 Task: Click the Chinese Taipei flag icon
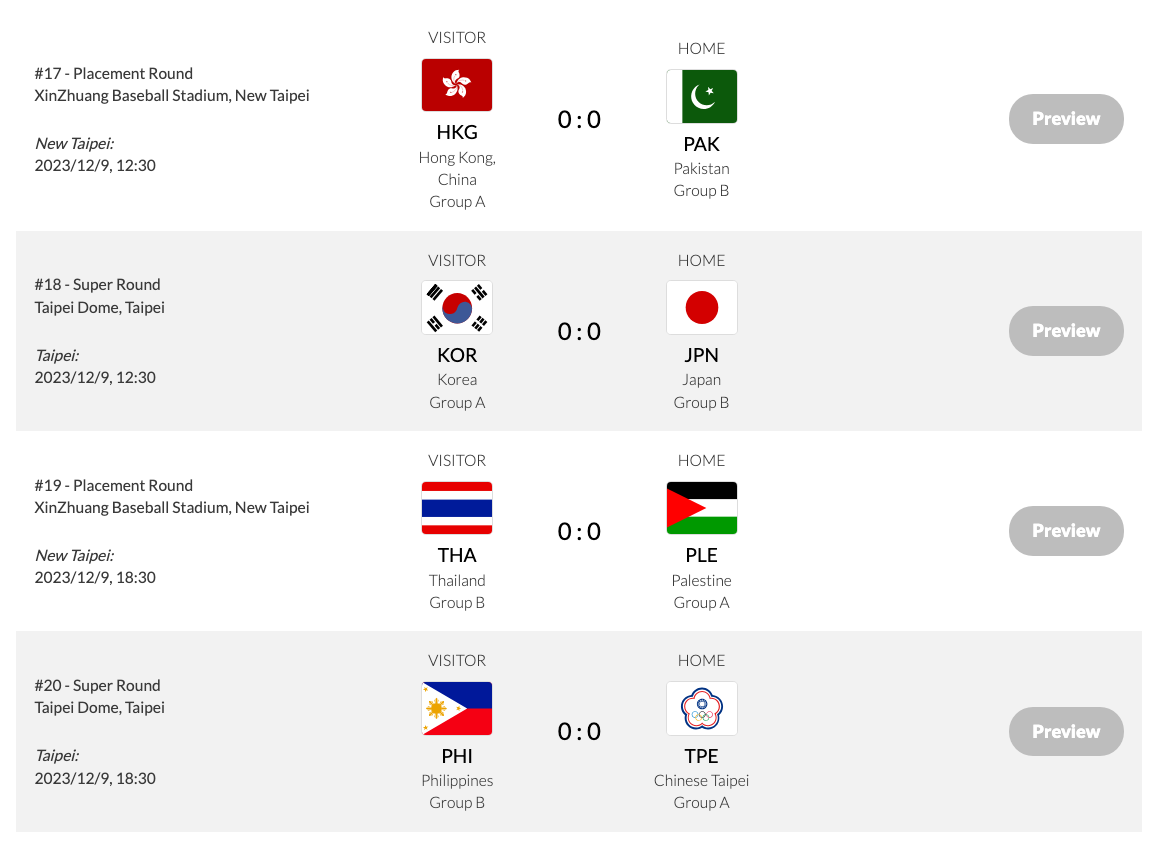[x=701, y=708]
